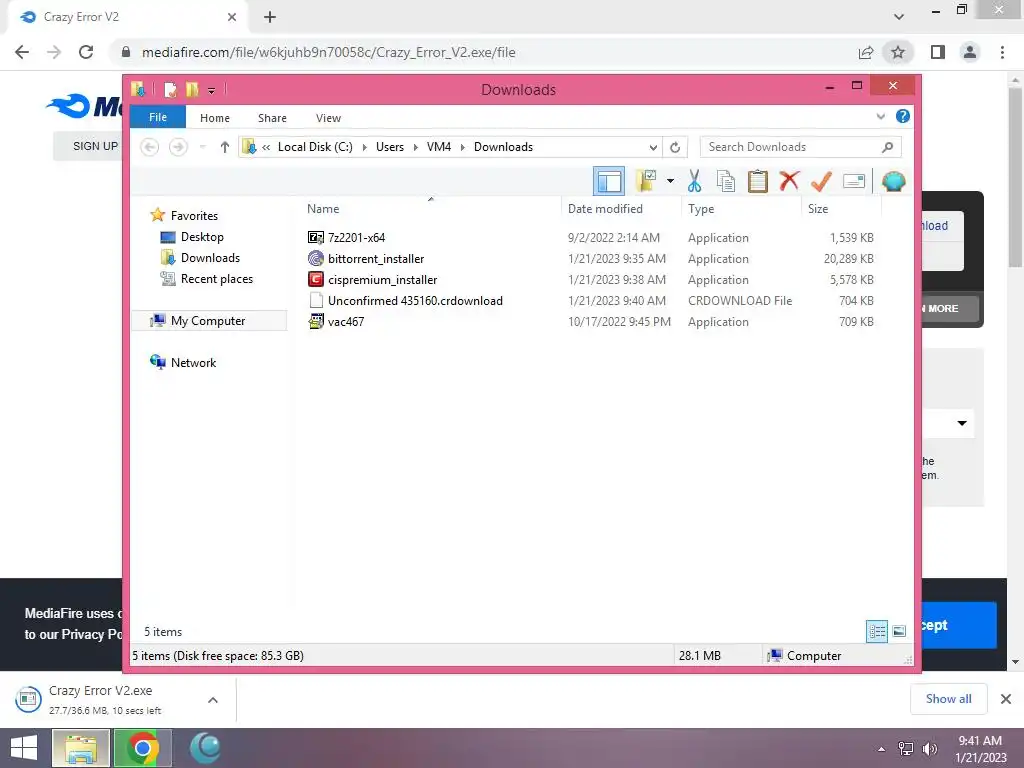The height and width of the screenshot is (768, 1024).
Task: Open recent locations dropdown arrow
Action: [202, 147]
